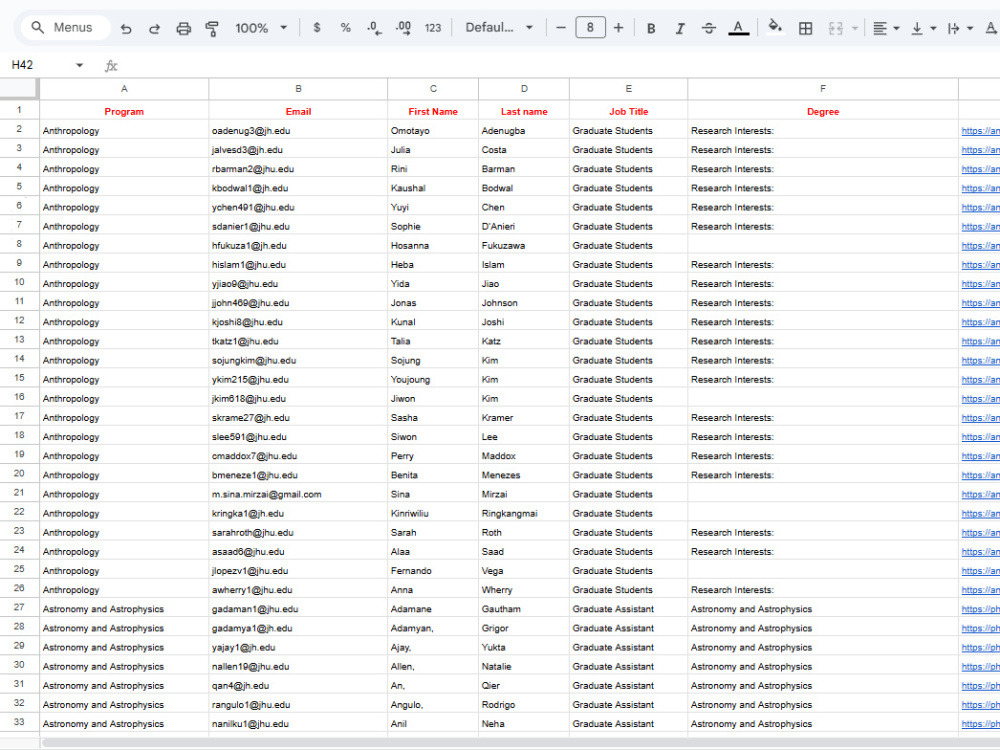Open the Default font dropdown

click(499, 28)
